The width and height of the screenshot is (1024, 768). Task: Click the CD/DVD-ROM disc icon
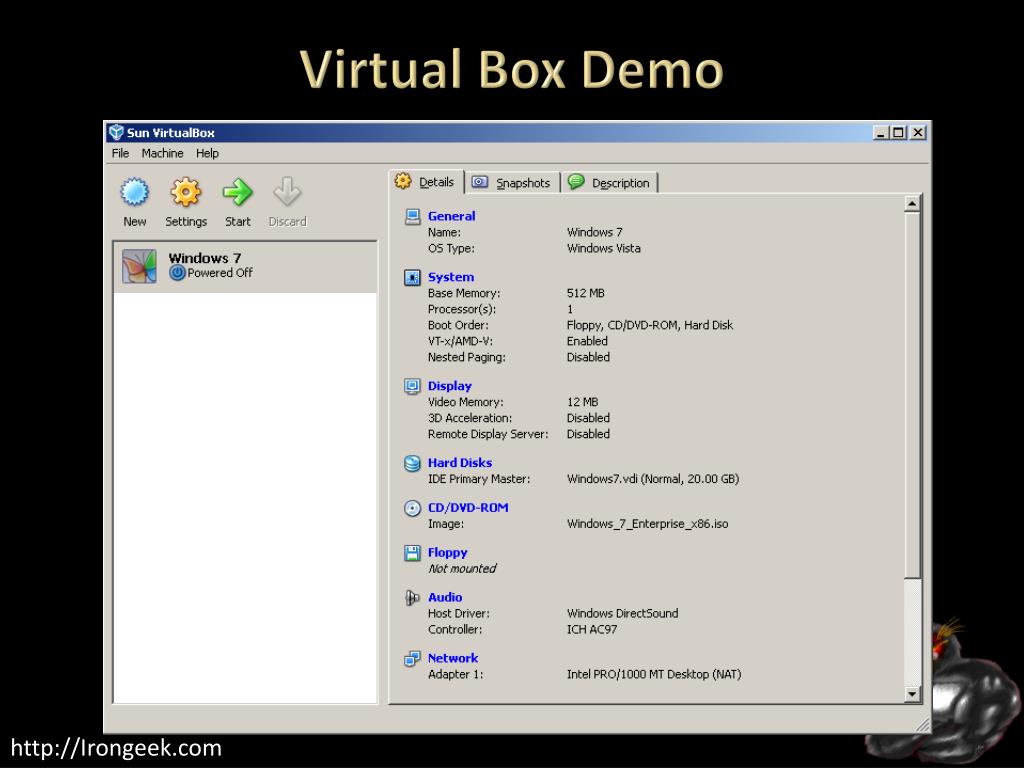[x=412, y=508]
